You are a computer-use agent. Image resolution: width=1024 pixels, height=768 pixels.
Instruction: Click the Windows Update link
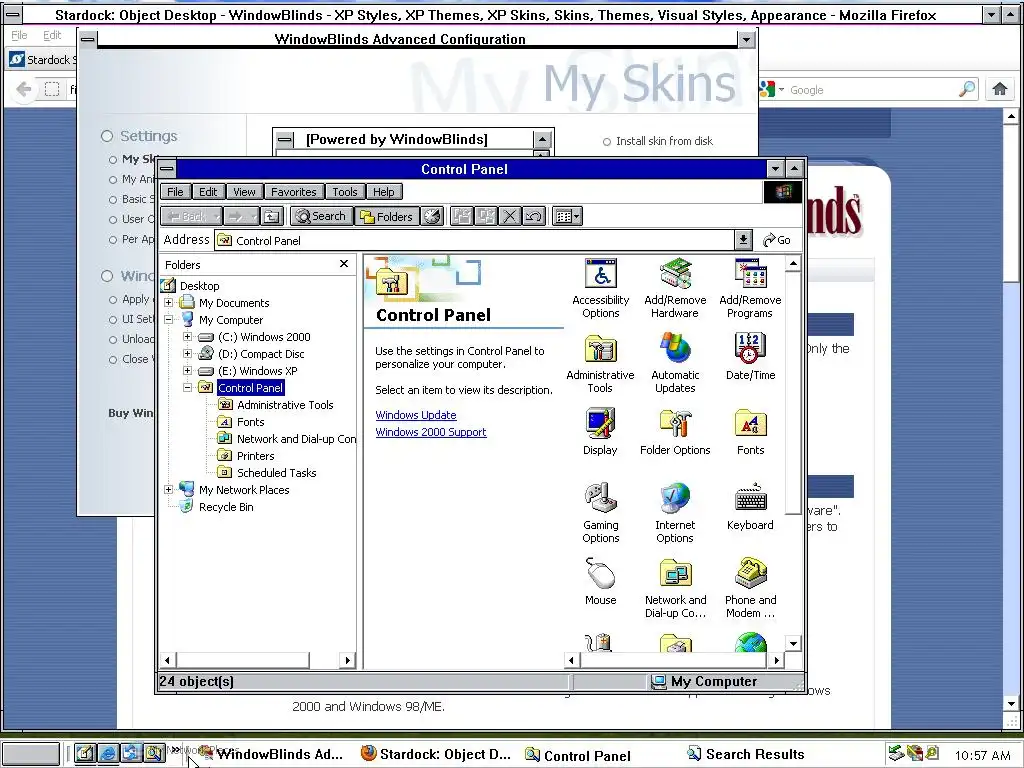(416, 415)
